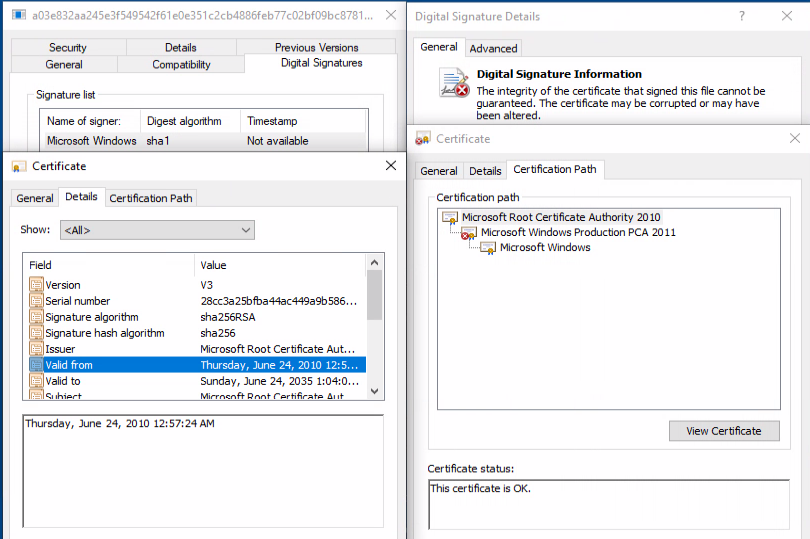Image resolution: width=810 pixels, height=539 pixels.
Task: Close the file properties window
Action: coord(391,15)
